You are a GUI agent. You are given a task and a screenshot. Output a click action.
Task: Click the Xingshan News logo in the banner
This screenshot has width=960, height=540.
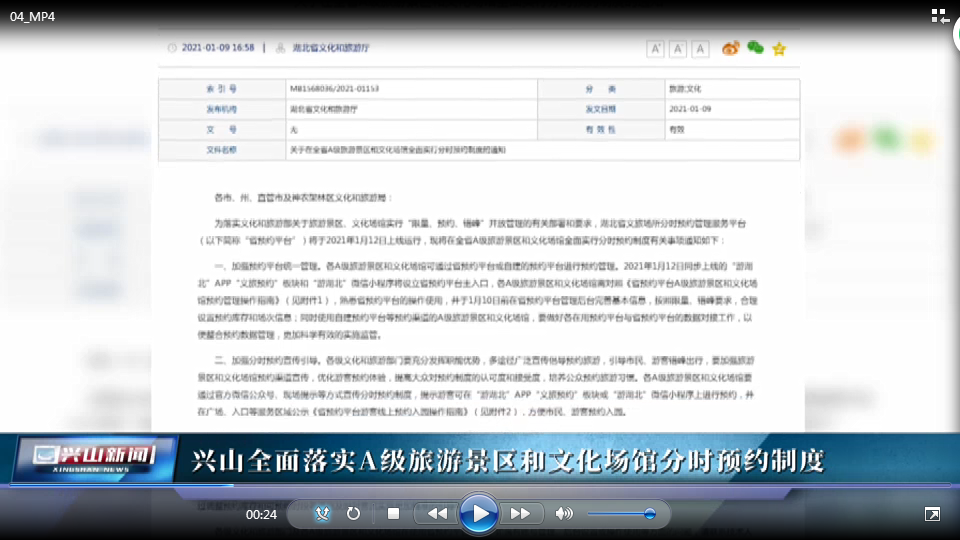[x=95, y=460]
